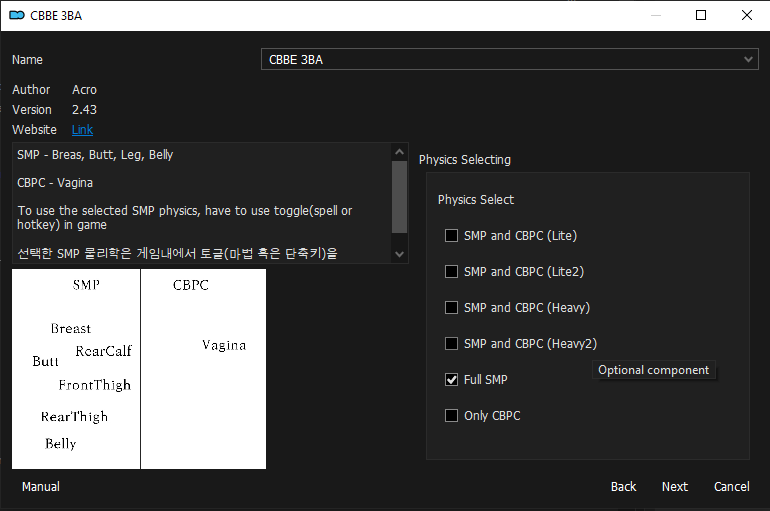Click the version value '2.43'
The width and height of the screenshot is (770, 511).
pyautogui.click(x=84, y=109)
